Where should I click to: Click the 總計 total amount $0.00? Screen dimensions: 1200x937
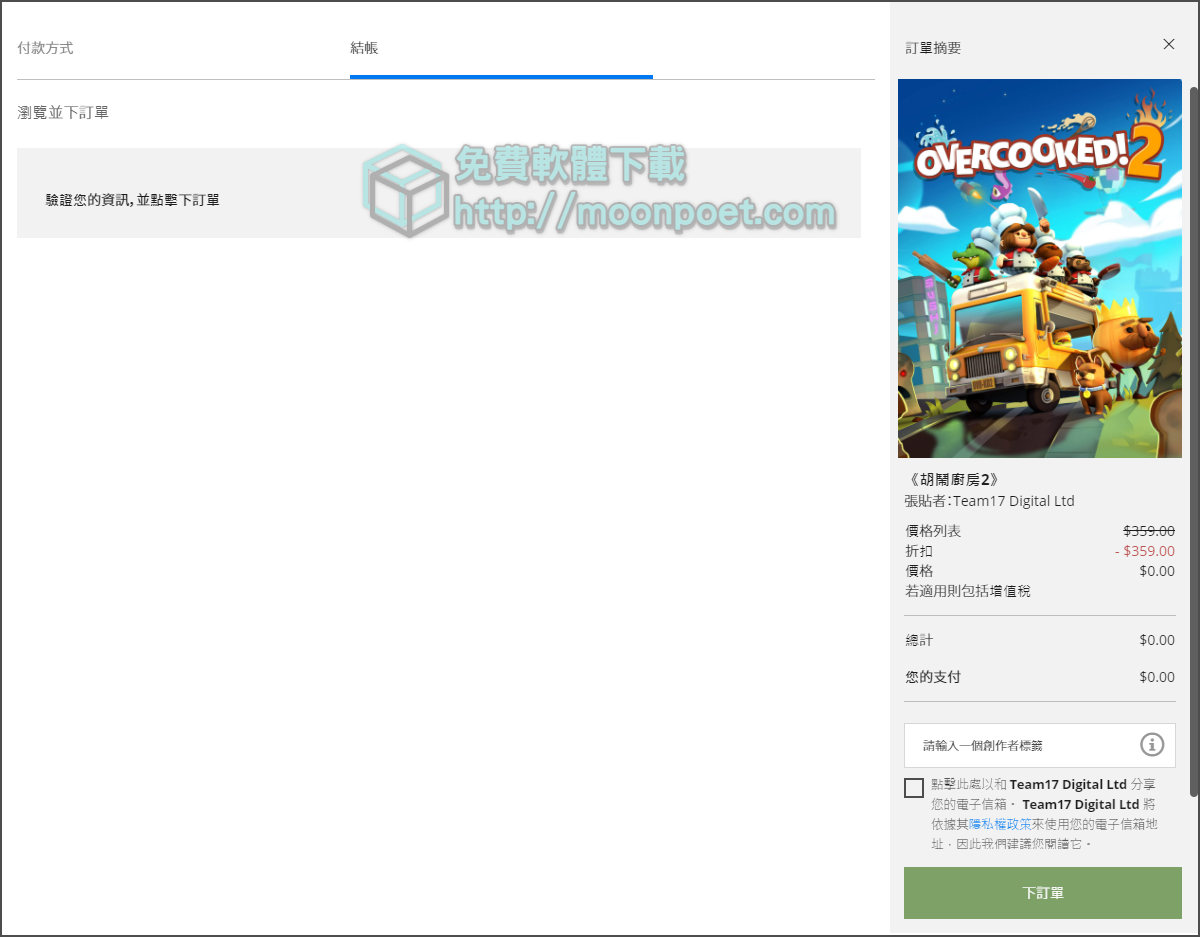coord(1156,640)
